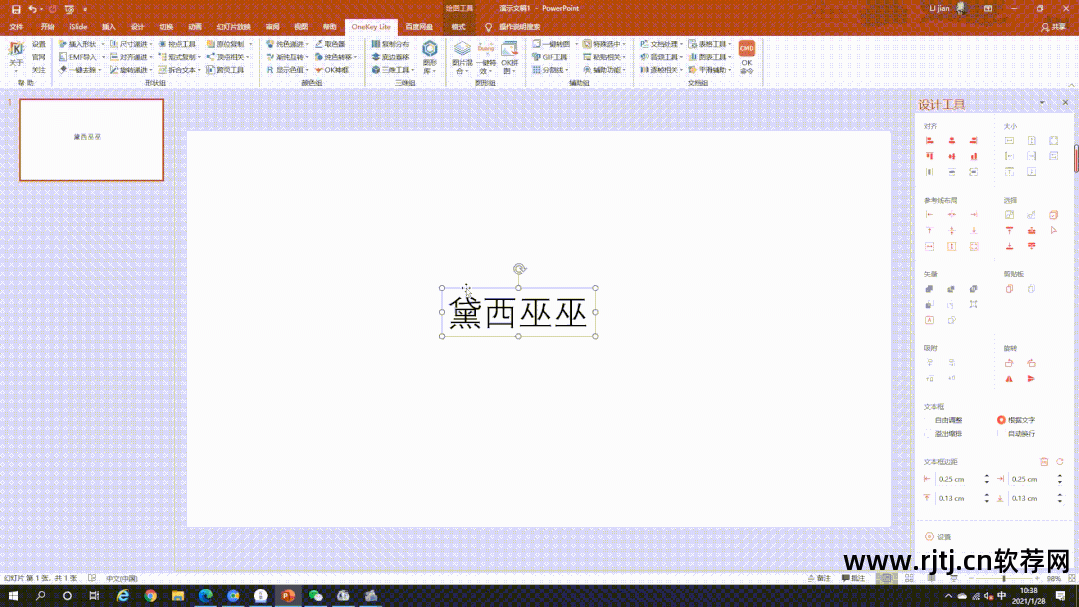
Task: Click the Undo icon in title bar
Action: [x=32, y=9]
